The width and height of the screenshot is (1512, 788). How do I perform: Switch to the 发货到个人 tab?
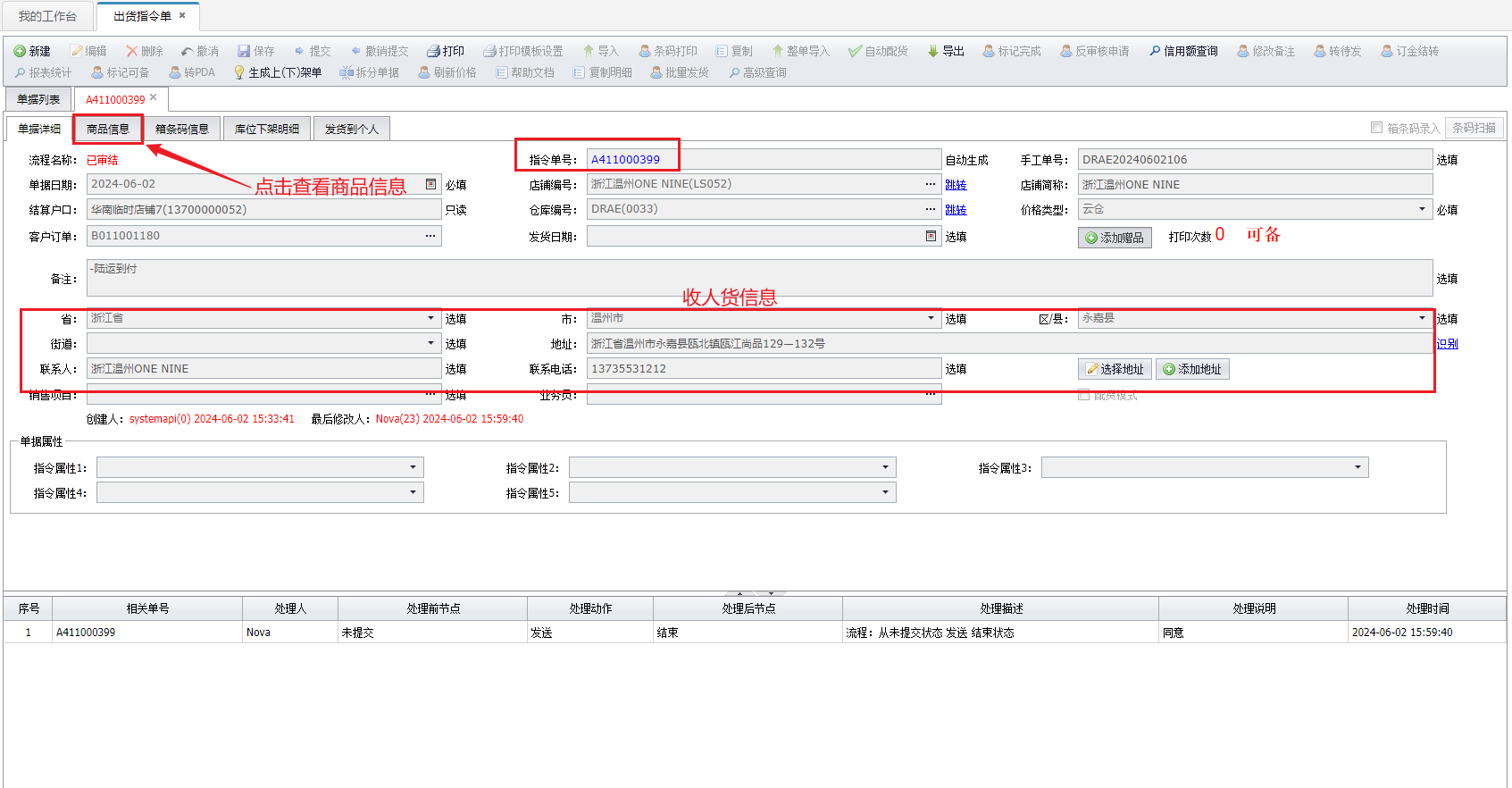pos(352,129)
